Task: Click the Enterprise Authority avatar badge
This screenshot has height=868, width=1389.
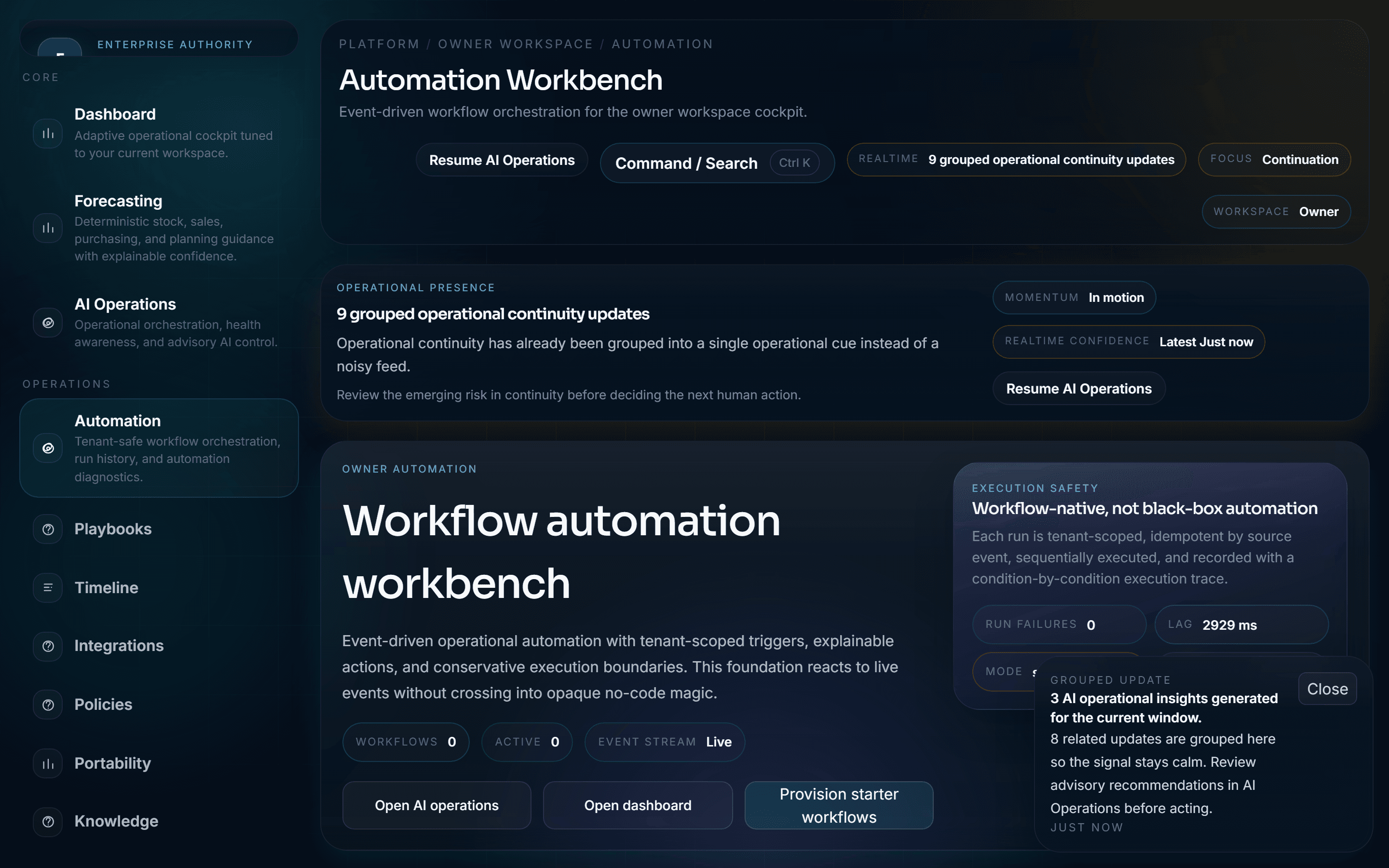Action: 60,47
